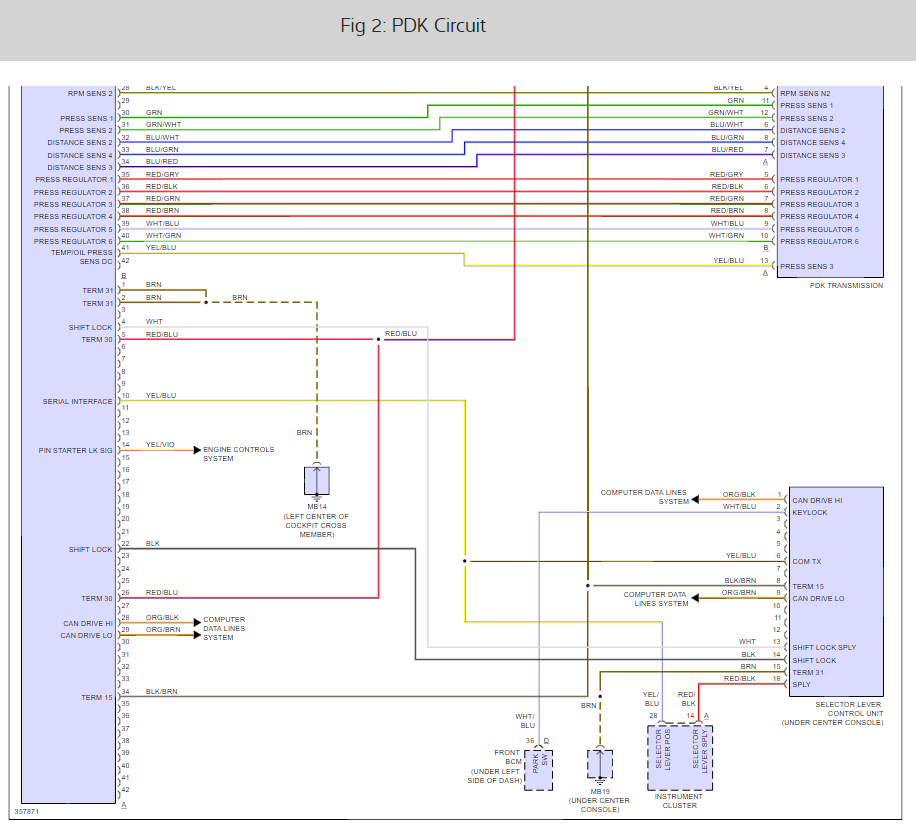Image resolution: width=916 pixels, height=837 pixels.
Task: Select the 'Fig 2: PDK Circuit' title
Action: pyautogui.click(x=413, y=26)
